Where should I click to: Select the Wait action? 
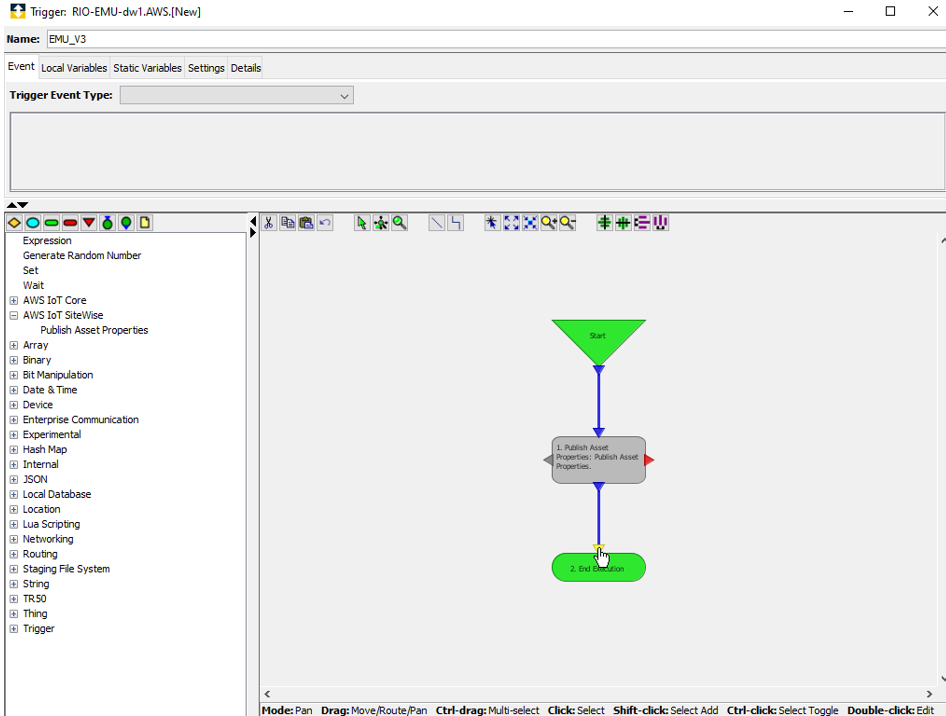pos(33,285)
